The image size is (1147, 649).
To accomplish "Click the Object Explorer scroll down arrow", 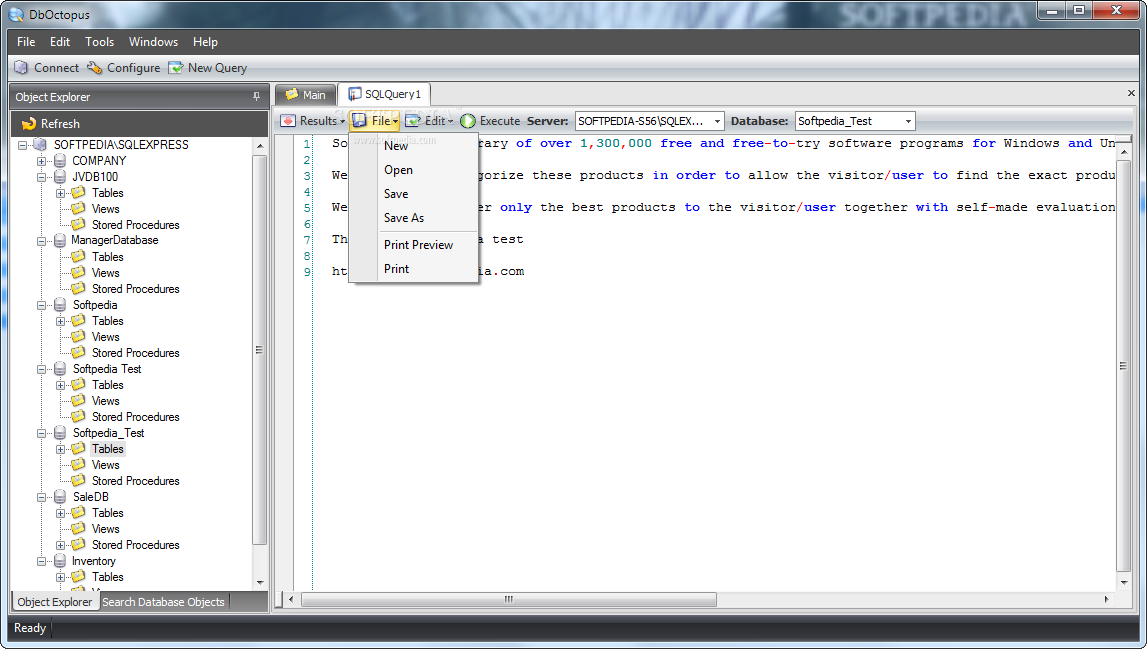I will pyautogui.click(x=260, y=582).
